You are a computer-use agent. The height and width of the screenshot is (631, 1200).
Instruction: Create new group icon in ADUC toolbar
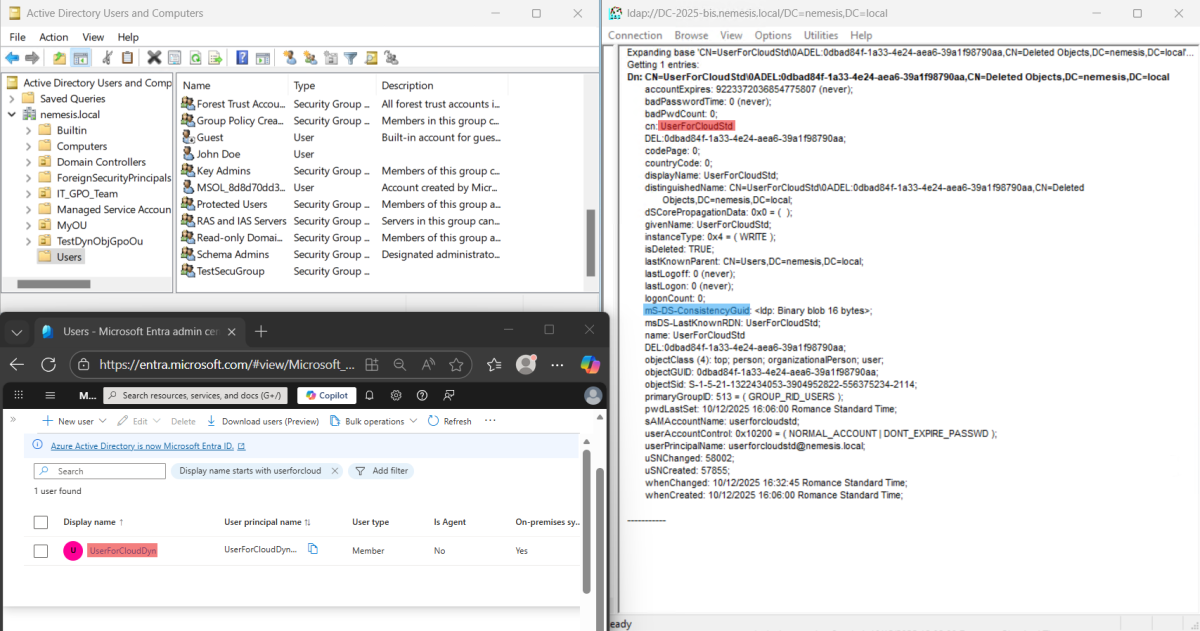click(311, 58)
